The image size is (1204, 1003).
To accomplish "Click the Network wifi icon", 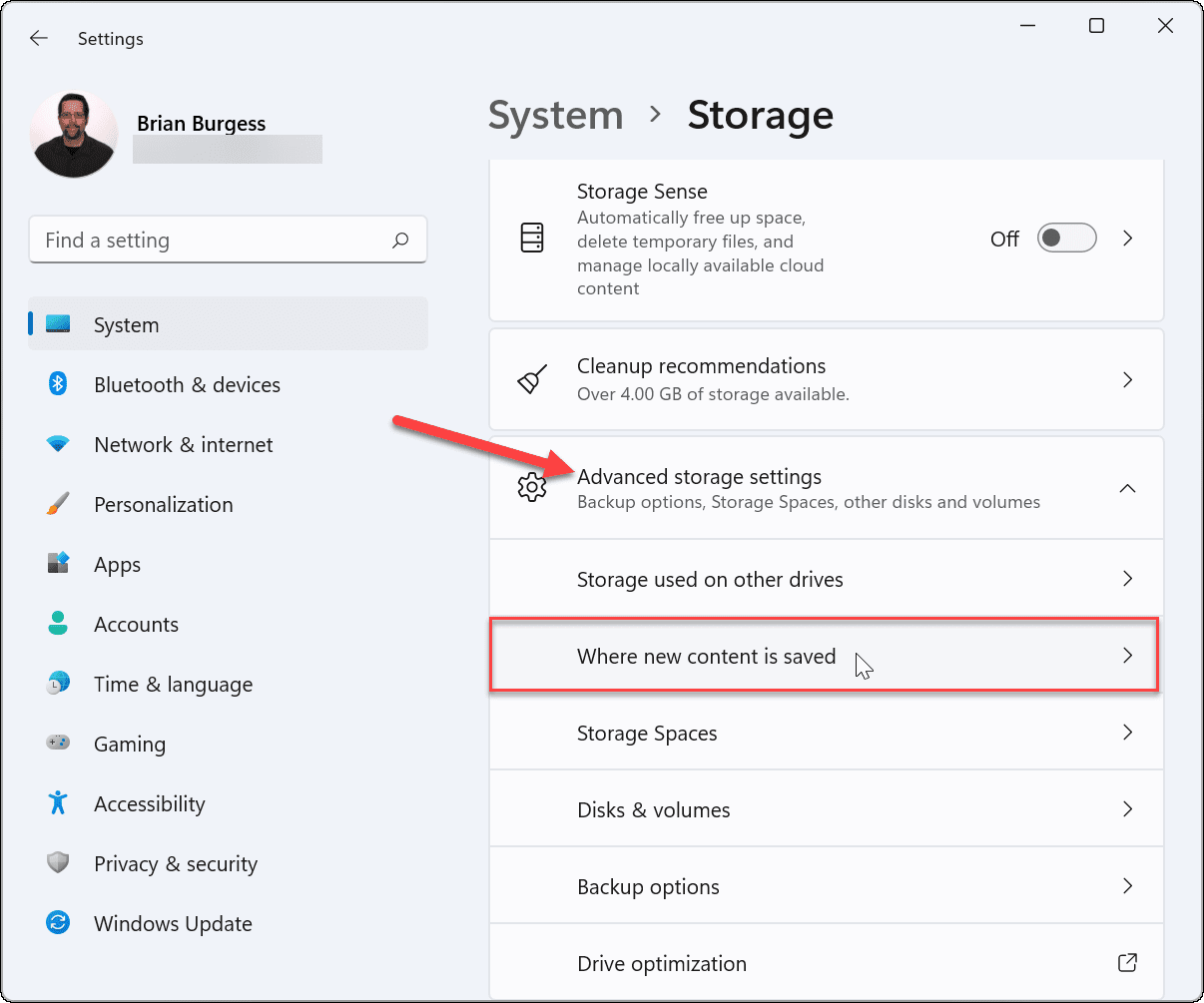I will tap(58, 444).
